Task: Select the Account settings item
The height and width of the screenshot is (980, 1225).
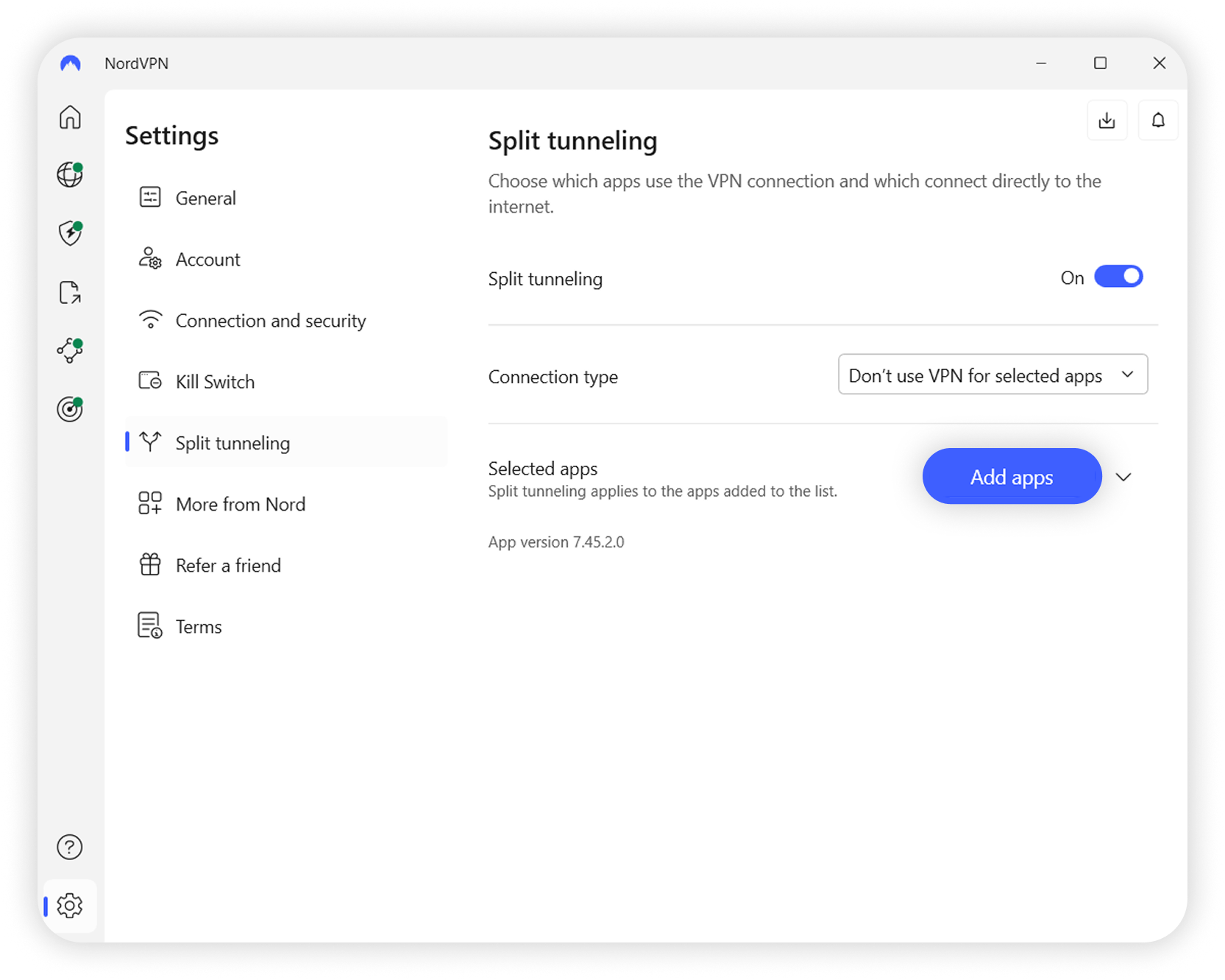Action: click(207, 259)
